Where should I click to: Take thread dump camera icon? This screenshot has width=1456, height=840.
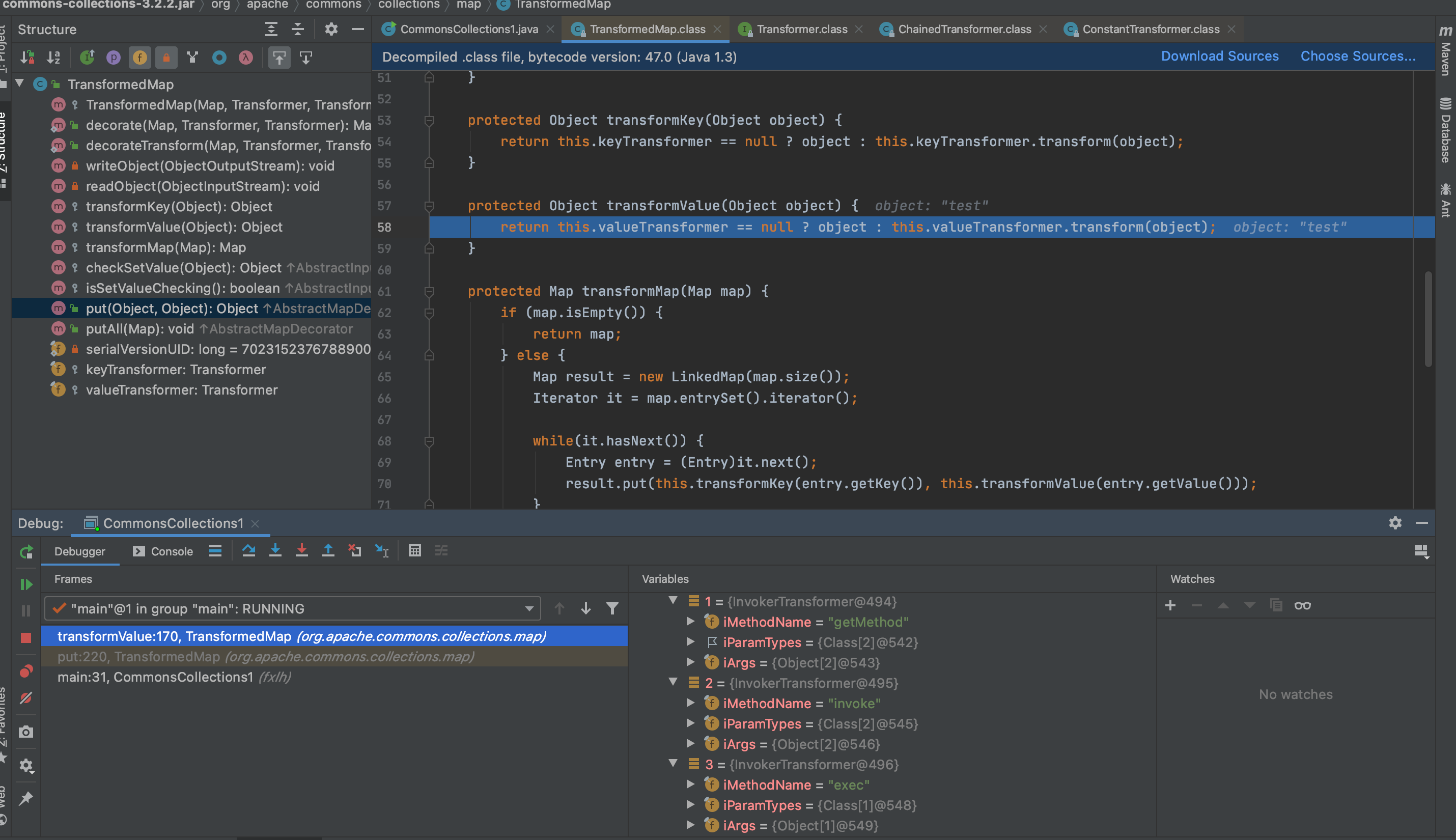point(26,732)
